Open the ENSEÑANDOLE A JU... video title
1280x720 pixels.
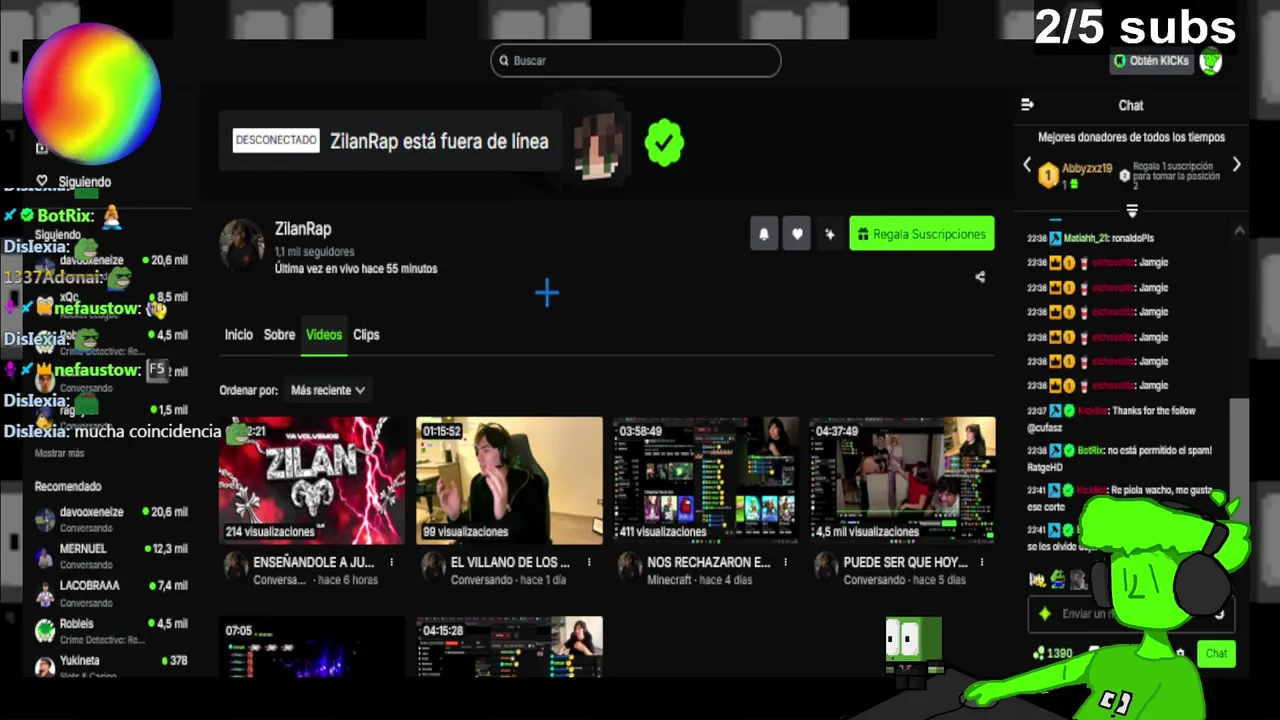(x=312, y=563)
